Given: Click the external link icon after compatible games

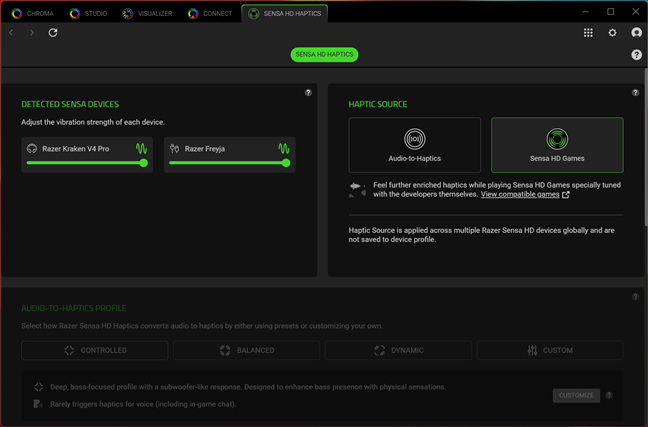Looking at the screenshot, I should pyautogui.click(x=566, y=195).
